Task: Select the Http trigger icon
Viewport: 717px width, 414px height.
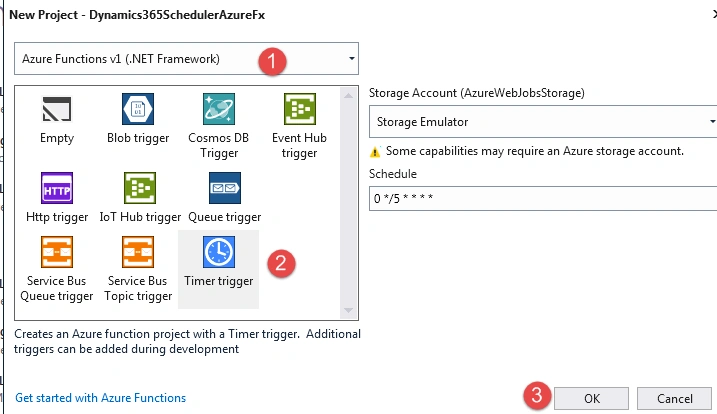Action: 57,188
